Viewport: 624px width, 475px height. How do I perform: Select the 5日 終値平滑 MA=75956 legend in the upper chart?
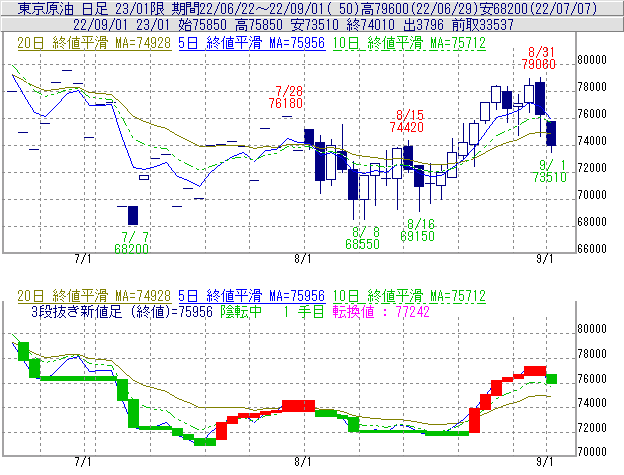pos(252,43)
